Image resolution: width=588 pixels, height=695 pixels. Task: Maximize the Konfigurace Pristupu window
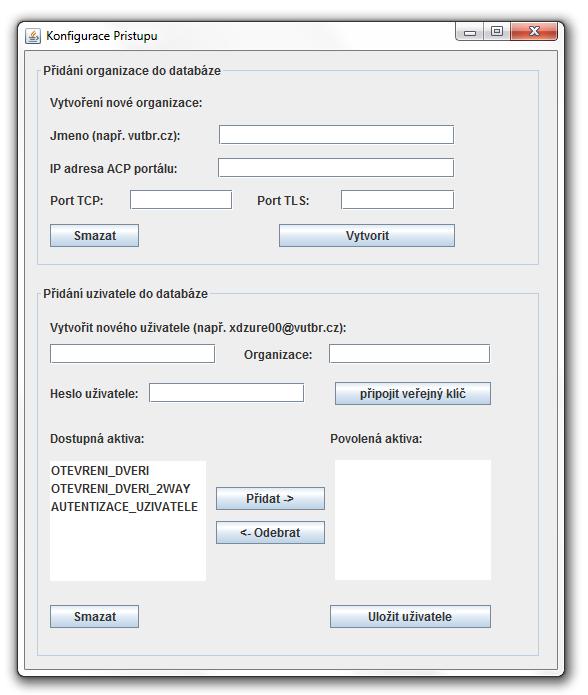[497, 31]
